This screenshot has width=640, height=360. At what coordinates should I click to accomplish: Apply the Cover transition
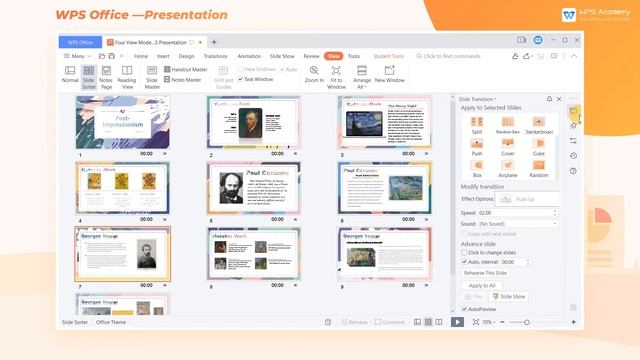pos(508,147)
